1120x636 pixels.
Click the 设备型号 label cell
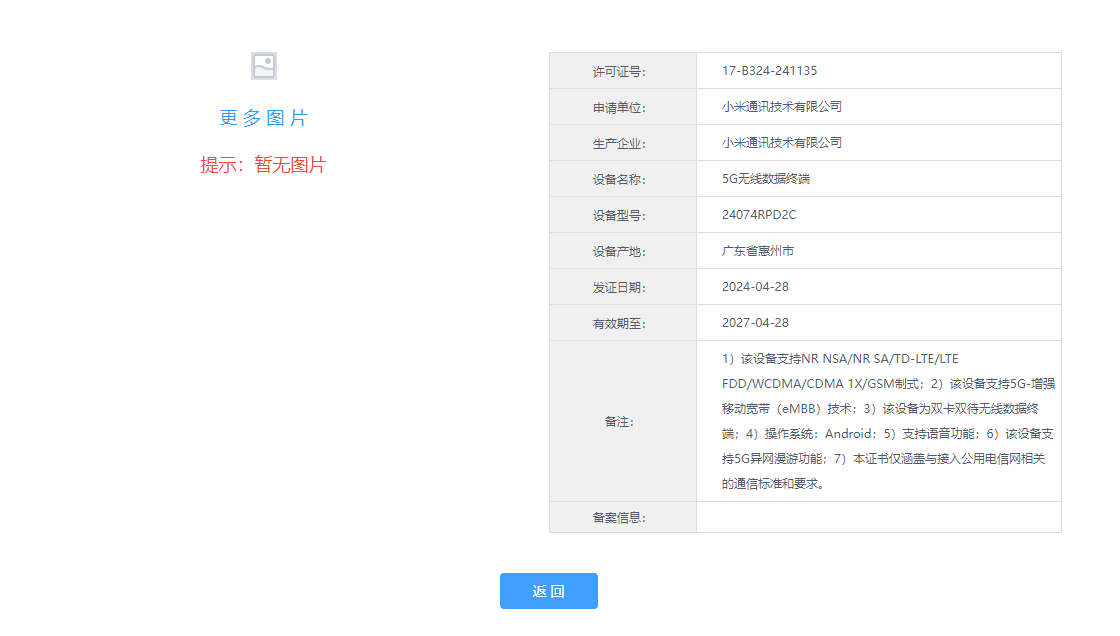coord(623,215)
